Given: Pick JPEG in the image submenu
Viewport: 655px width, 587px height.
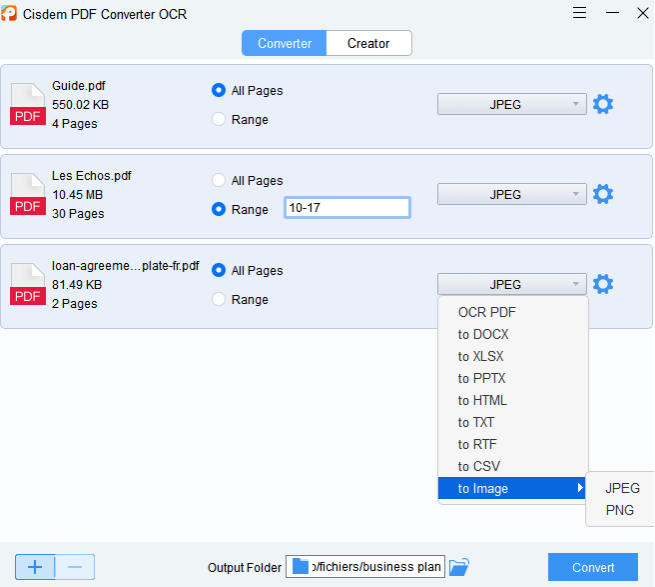Looking at the screenshot, I should click(621, 488).
